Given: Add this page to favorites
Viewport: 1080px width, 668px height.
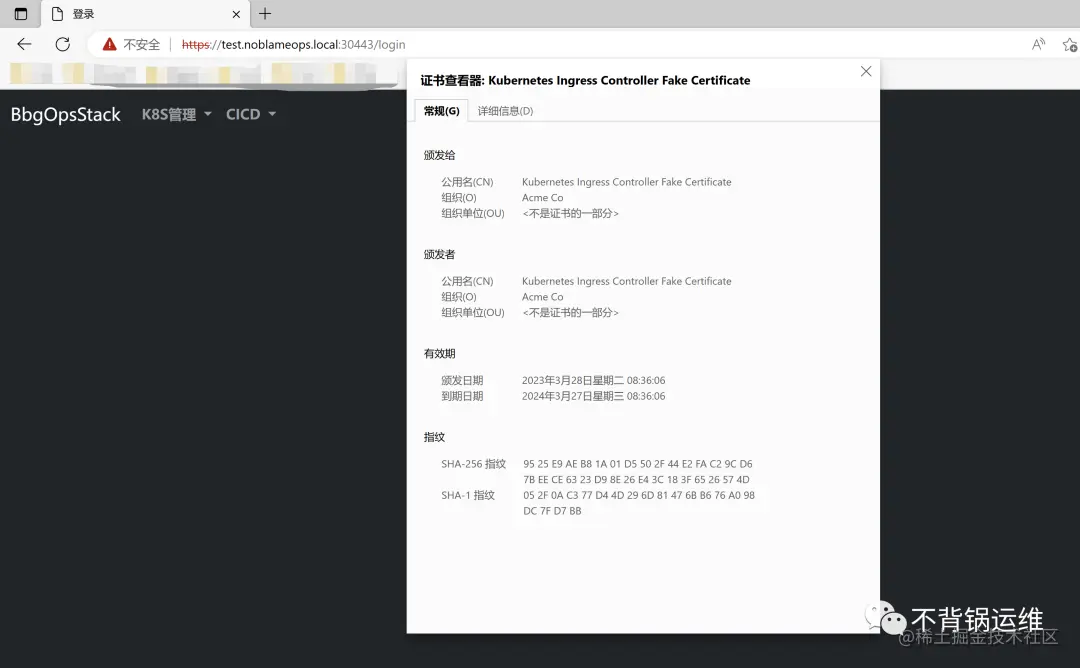Looking at the screenshot, I should pos(1070,44).
